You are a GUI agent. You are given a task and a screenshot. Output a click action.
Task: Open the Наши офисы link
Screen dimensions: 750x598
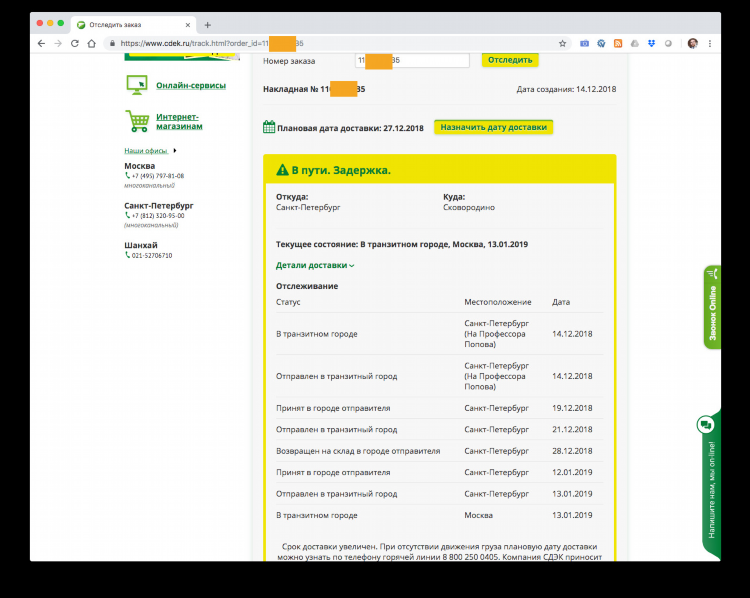pos(146,151)
